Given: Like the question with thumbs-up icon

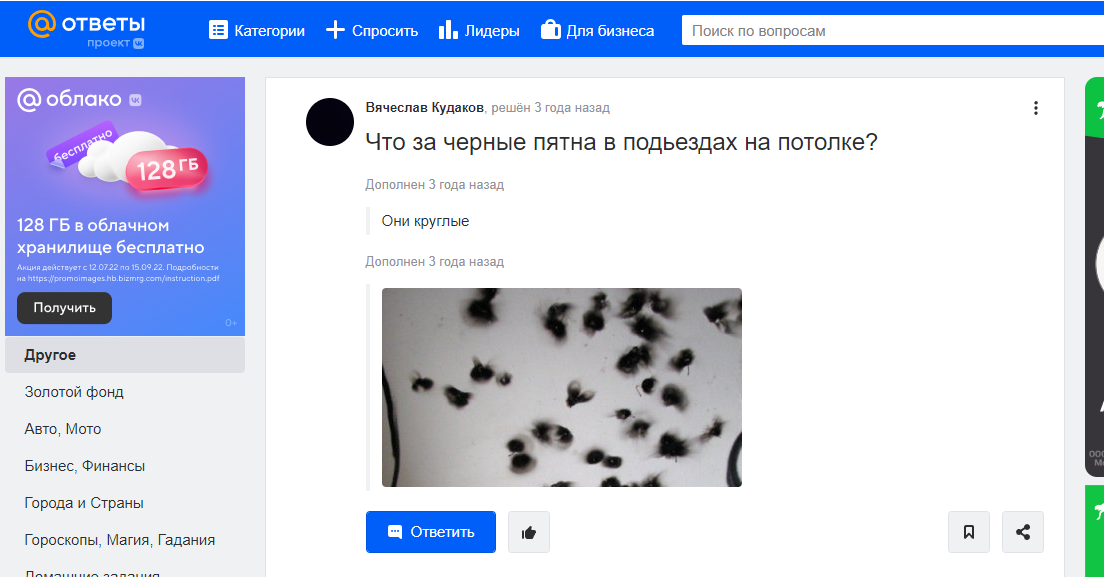Looking at the screenshot, I should 529,532.
